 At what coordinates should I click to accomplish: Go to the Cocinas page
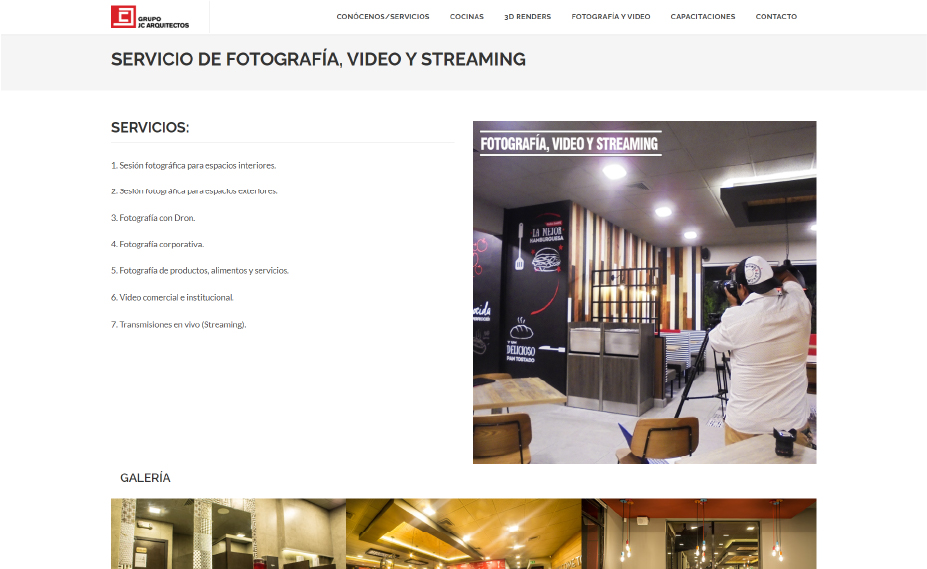point(466,17)
